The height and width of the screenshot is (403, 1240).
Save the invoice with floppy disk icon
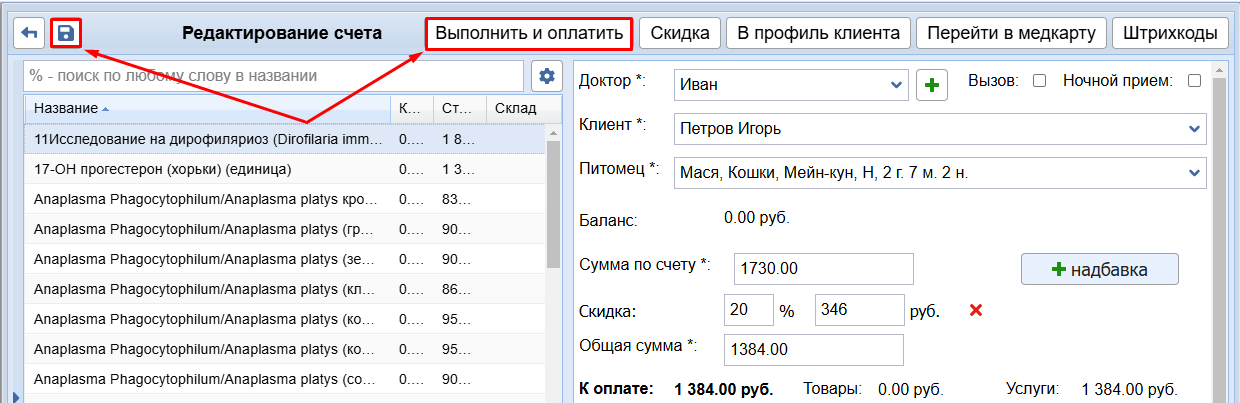(x=65, y=33)
